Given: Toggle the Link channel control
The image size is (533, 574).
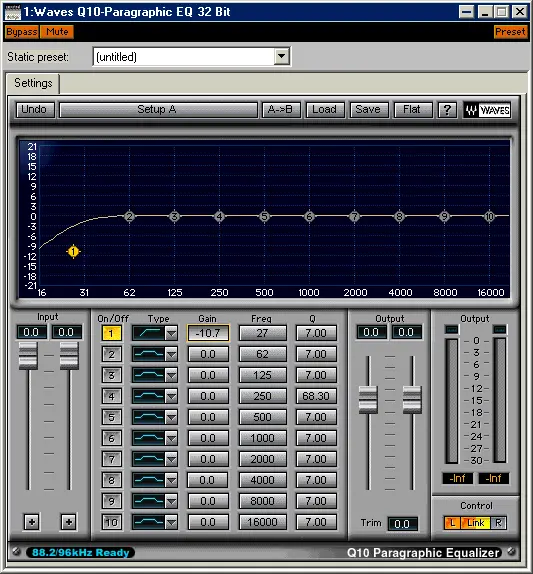Looking at the screenshot, I should click(x=476, y=523).
